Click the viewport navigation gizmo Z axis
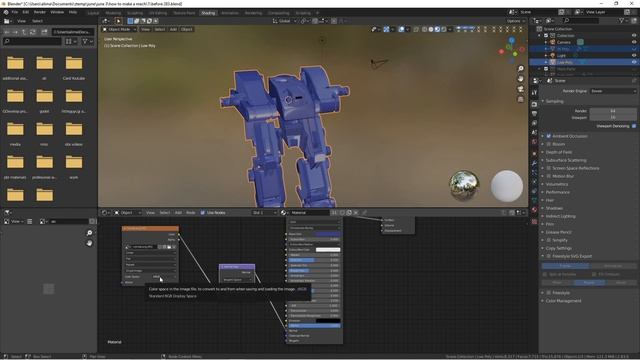 pos(512,40)
